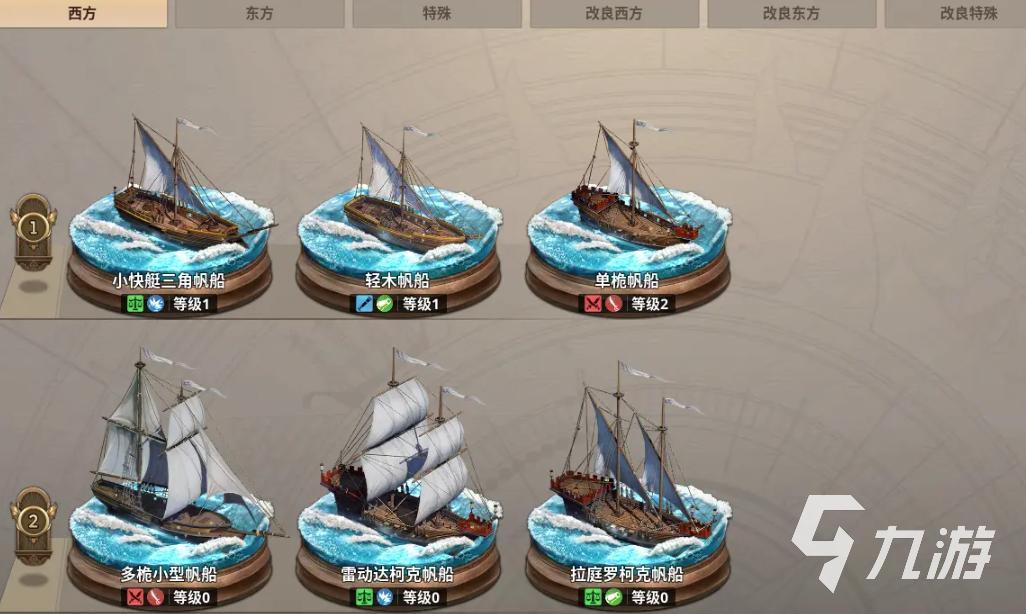Click red crossed swords icon under 单桅帆船
This screenshot has width=1026, height=614.
pos(593,304)
